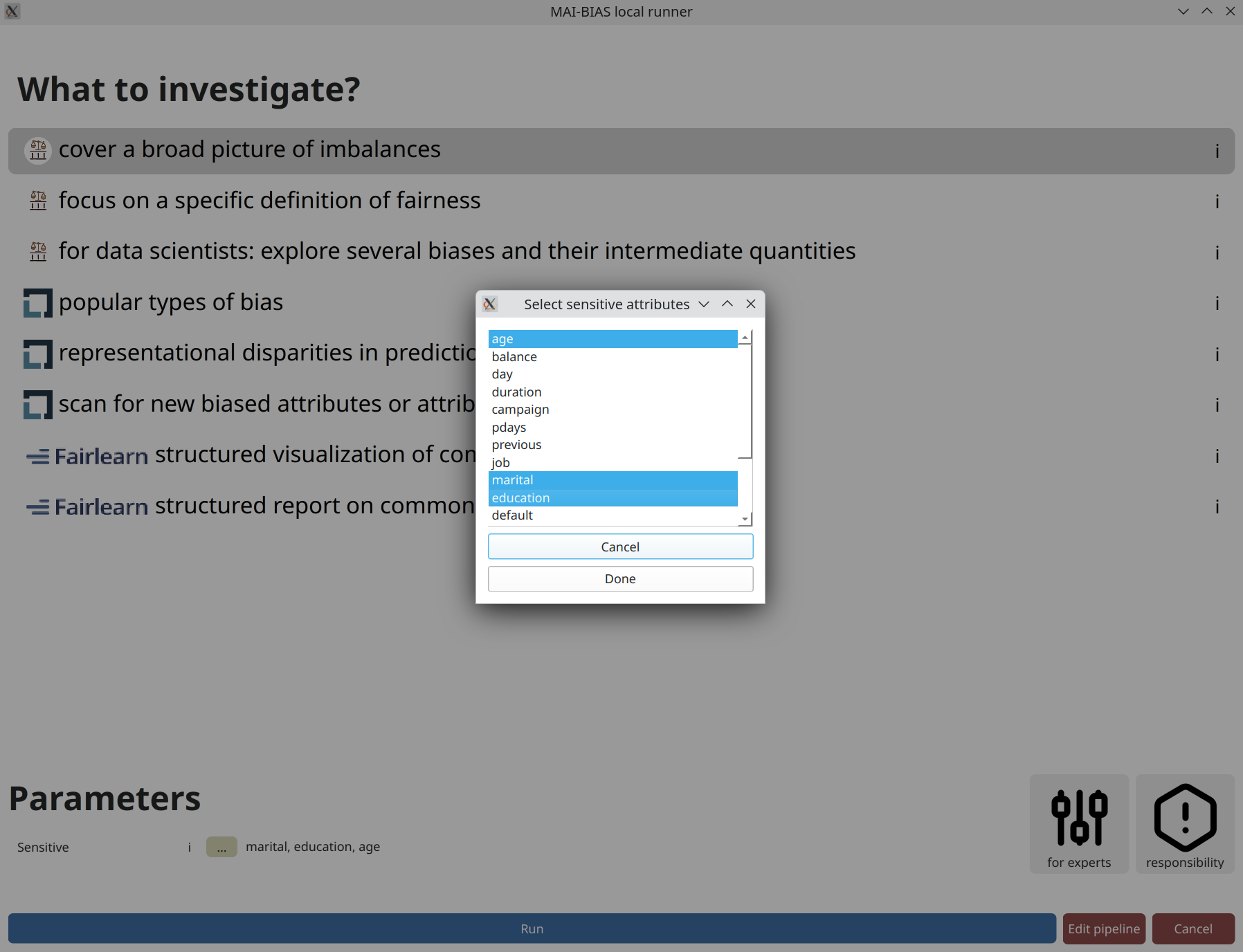
Task: Start the analysis with the Run button
Action: point(532,928)
